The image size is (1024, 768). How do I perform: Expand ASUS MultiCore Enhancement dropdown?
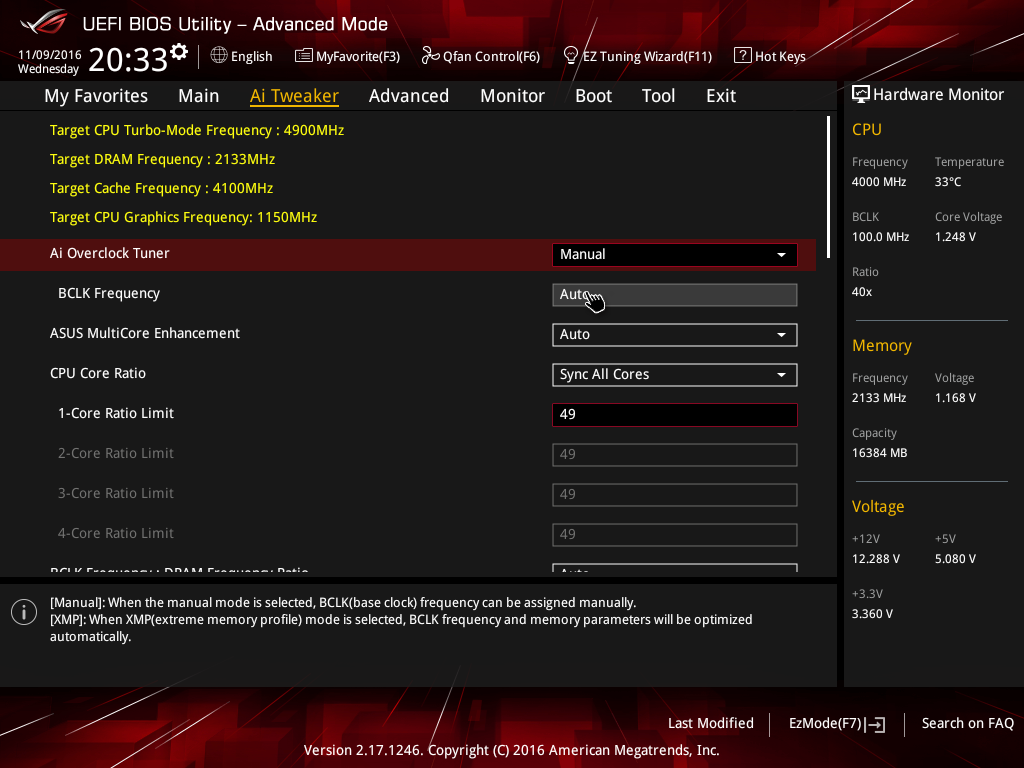(675, 335)
